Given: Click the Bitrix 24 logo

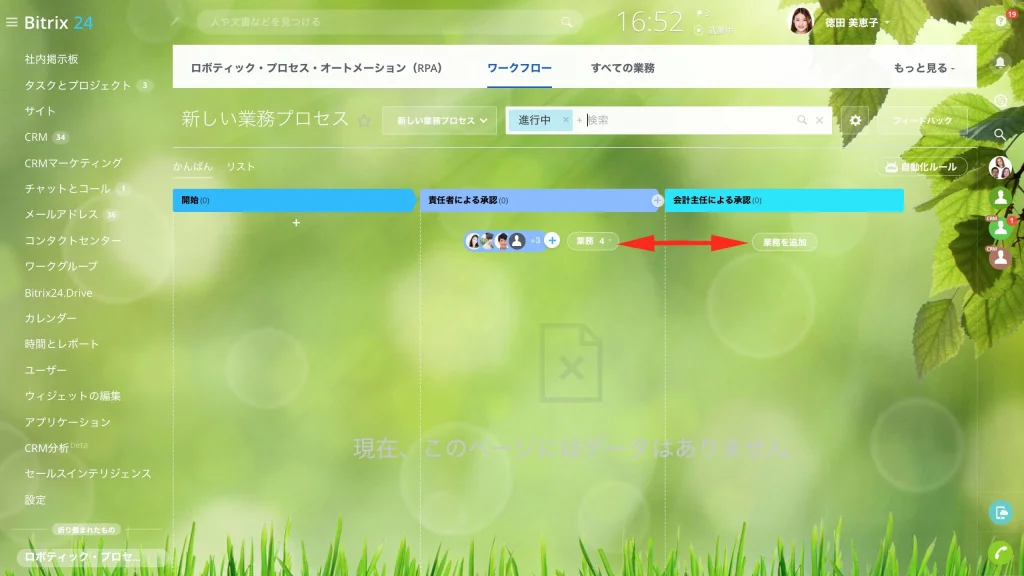Looking at the screenshot, I should [x=59, y=23].
